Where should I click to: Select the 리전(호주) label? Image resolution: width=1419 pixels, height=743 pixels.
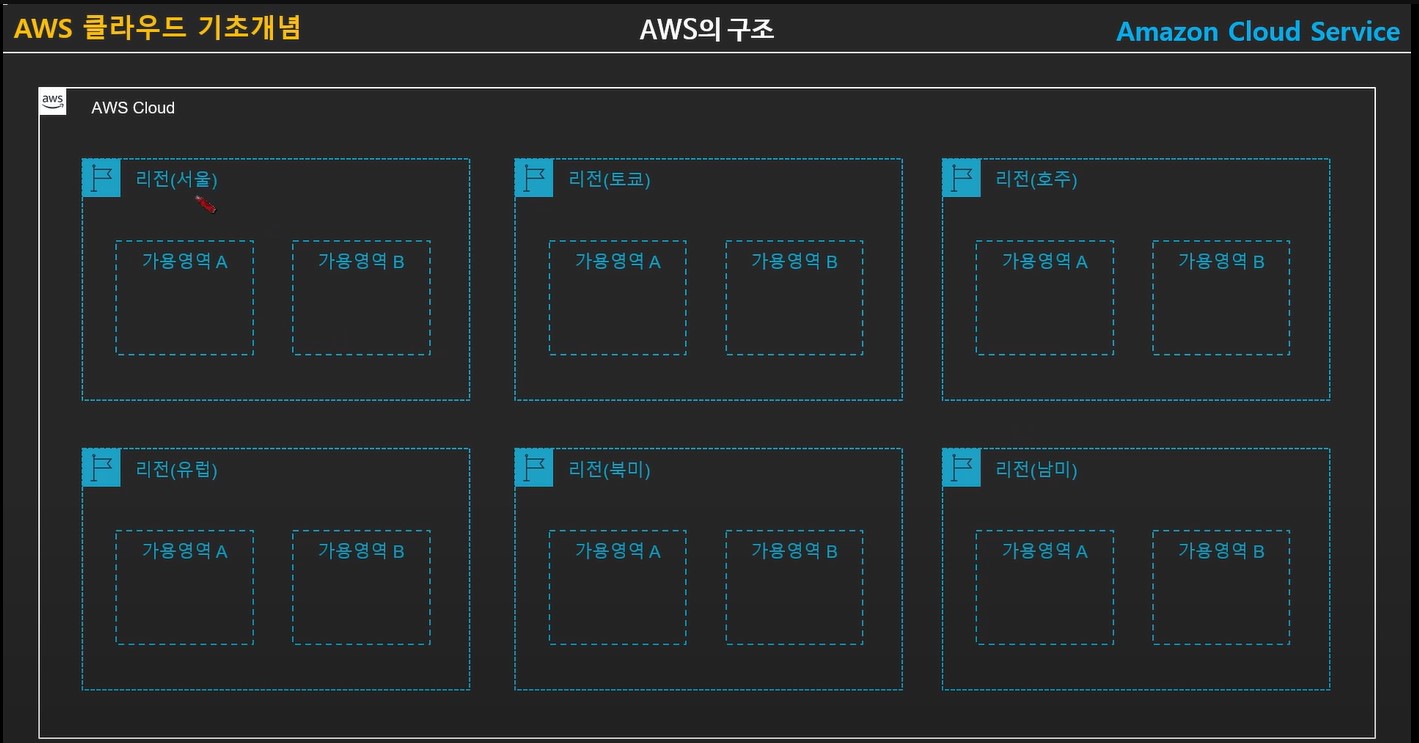point(1037,180)
